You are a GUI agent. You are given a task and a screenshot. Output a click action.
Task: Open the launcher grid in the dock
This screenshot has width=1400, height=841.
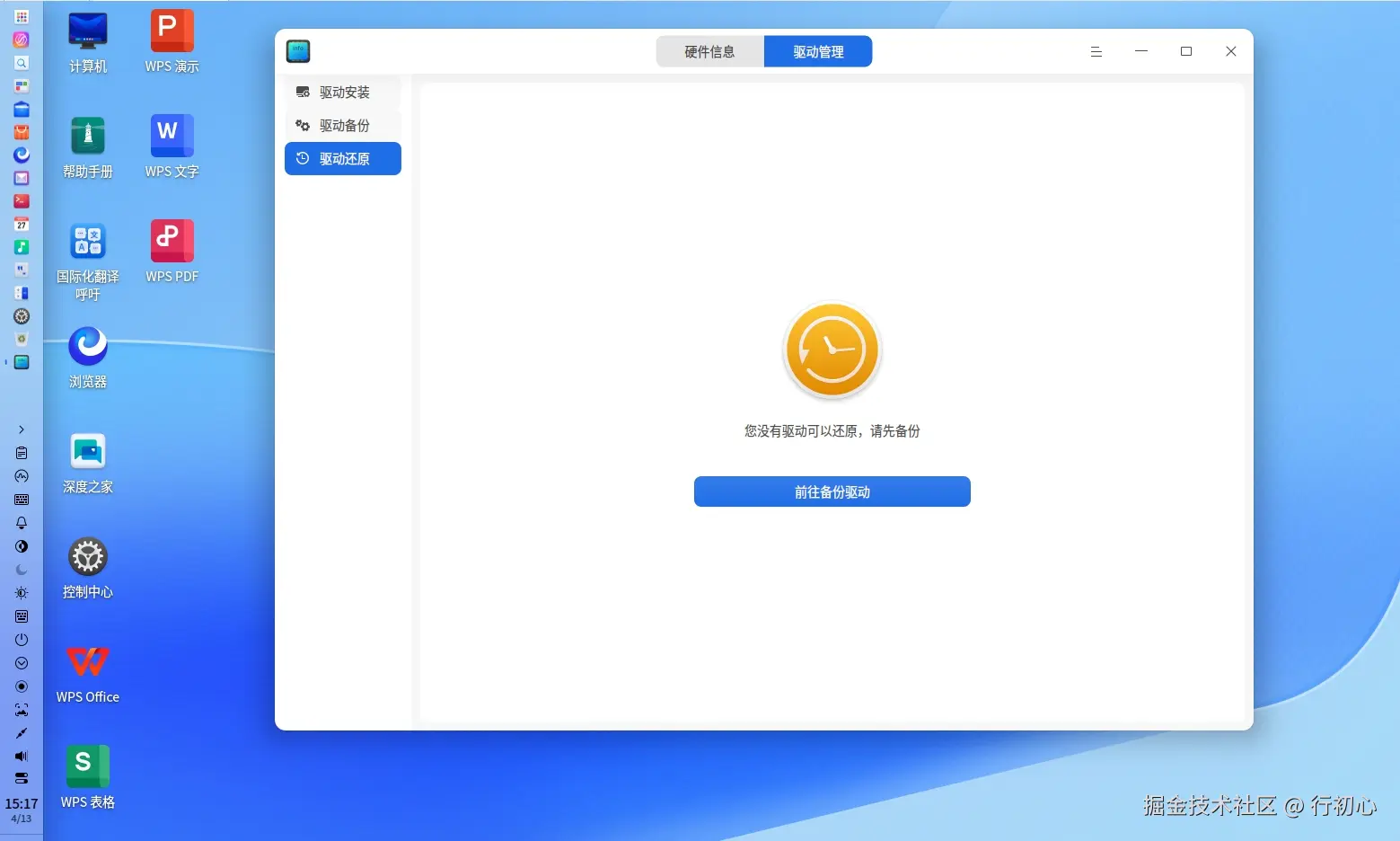22,17
